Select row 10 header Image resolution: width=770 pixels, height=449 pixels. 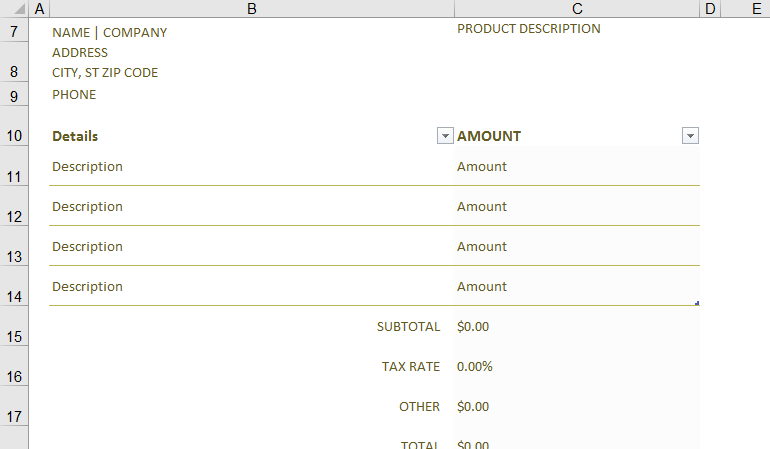[x=14, y=135]
